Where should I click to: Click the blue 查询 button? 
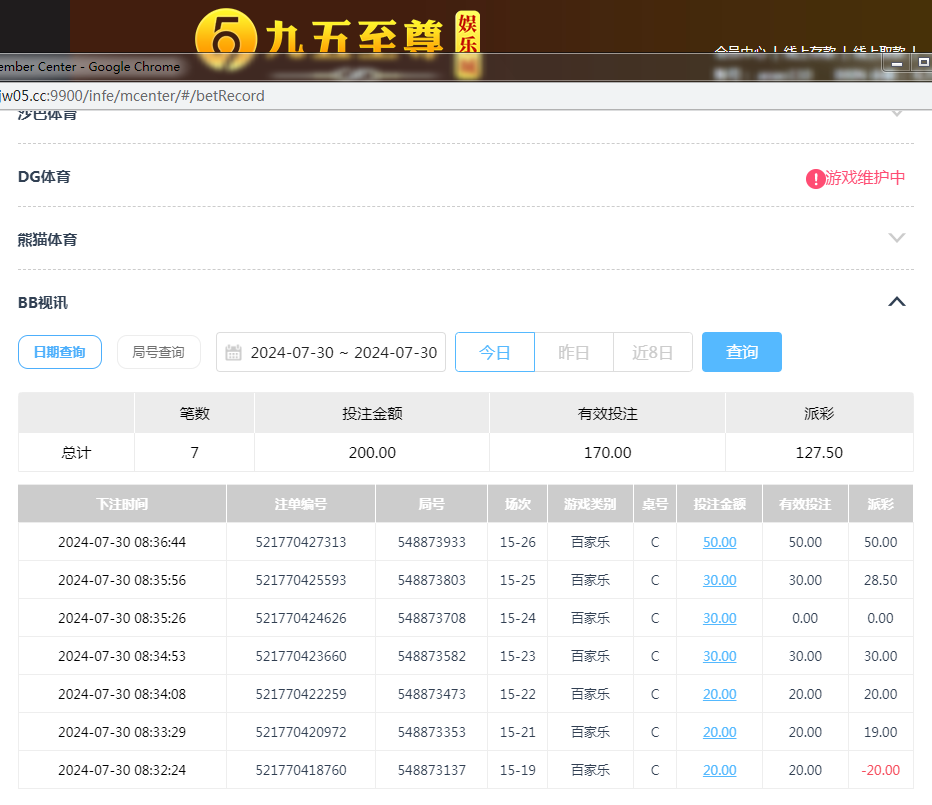[x=741, y=352]
